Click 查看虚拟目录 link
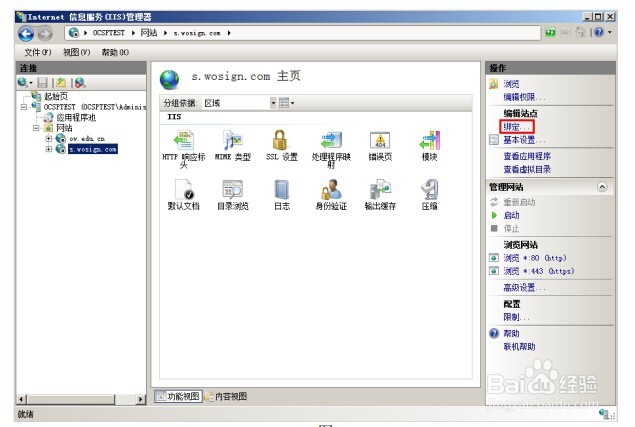The height and width of the screenshot is (427, 635). [527, 169]
